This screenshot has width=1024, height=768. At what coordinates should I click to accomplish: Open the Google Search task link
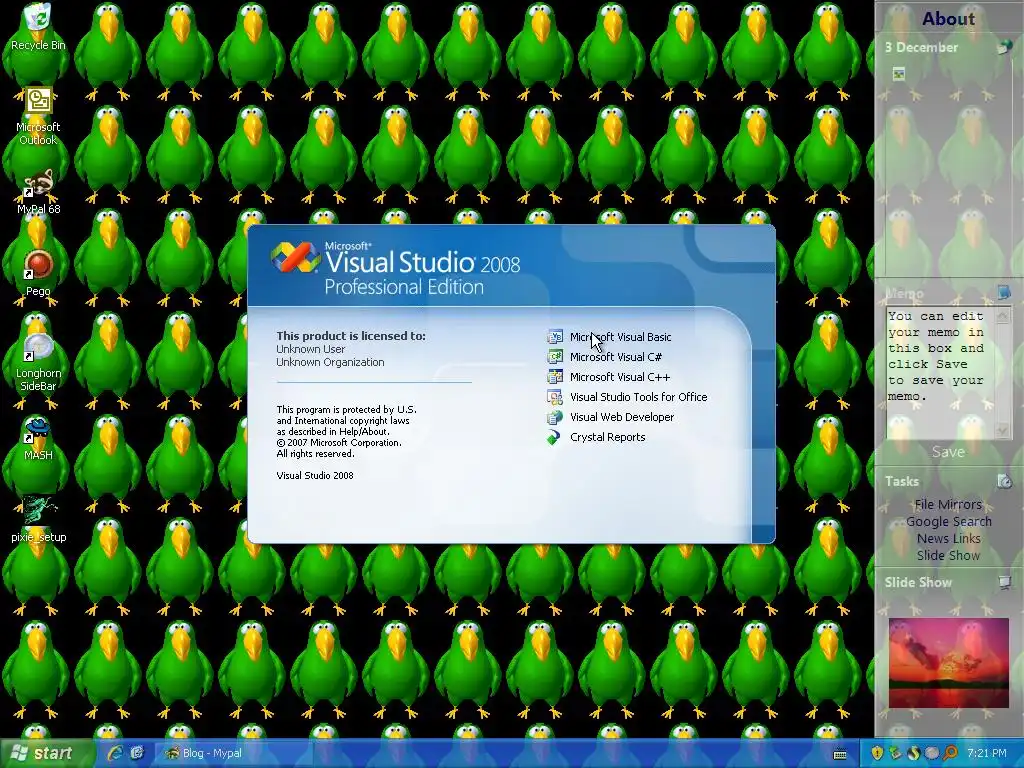pos(948,521)
